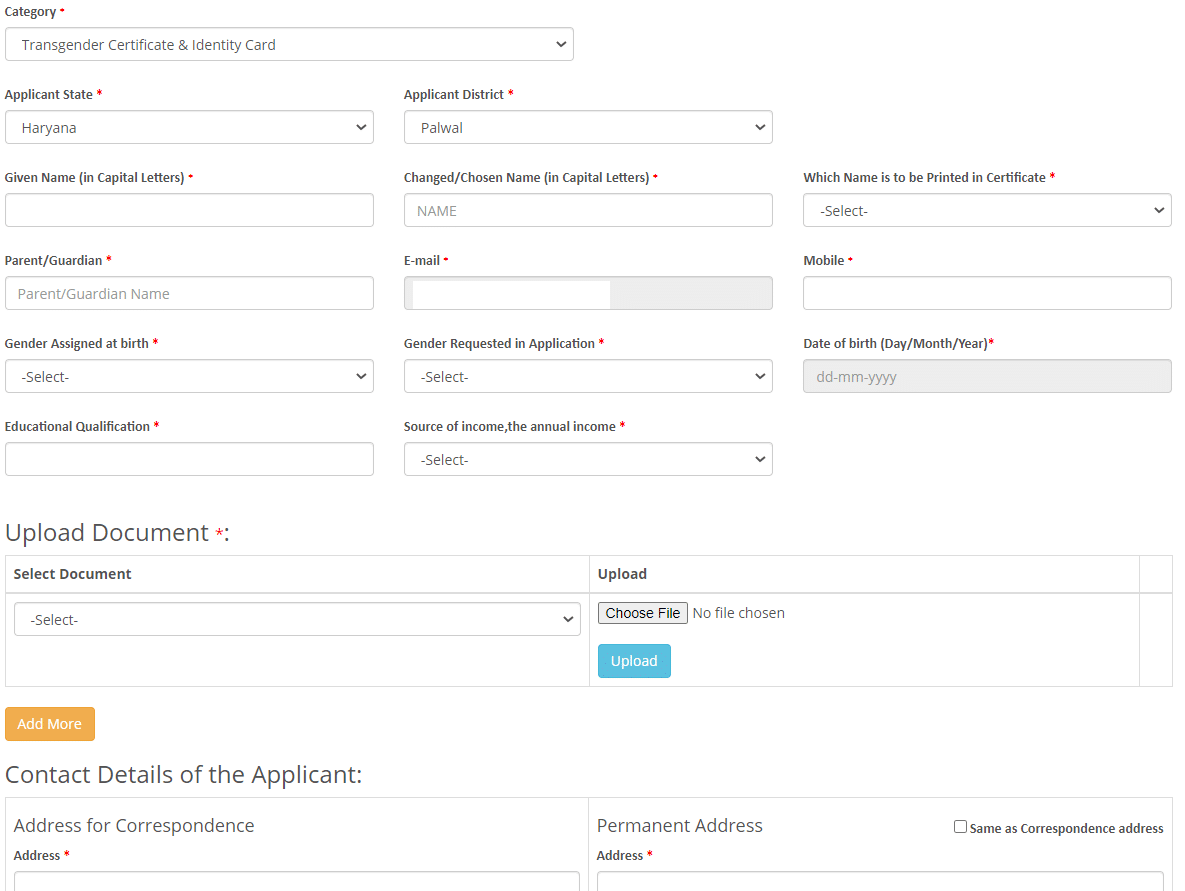Click the Add More button
Viewport: 1185px width, 891px height.
pyautogui.click(x=50, y=724)
